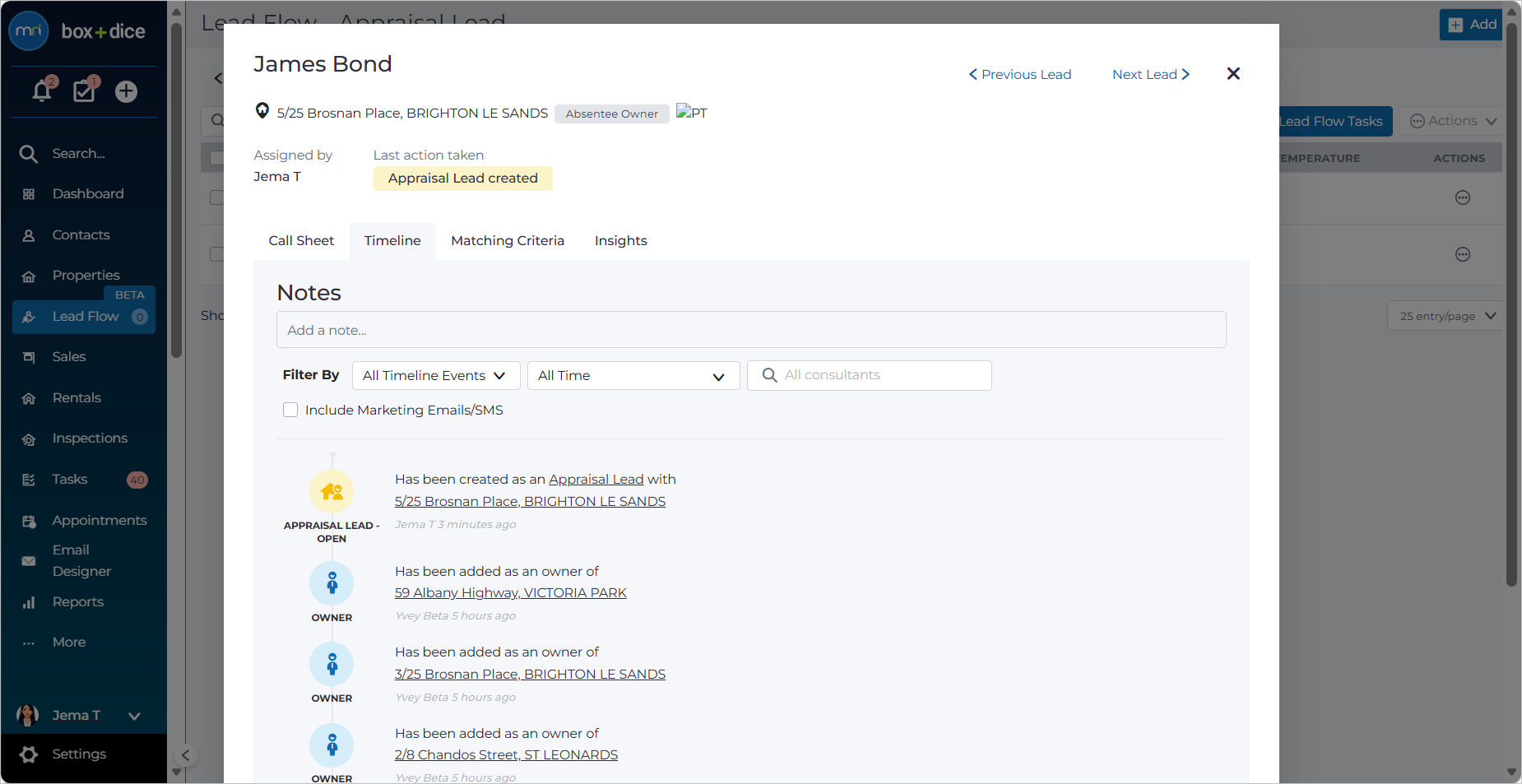Click the Add a note input field
This screenshot has width=1522, height=784.
click(751, 330)
